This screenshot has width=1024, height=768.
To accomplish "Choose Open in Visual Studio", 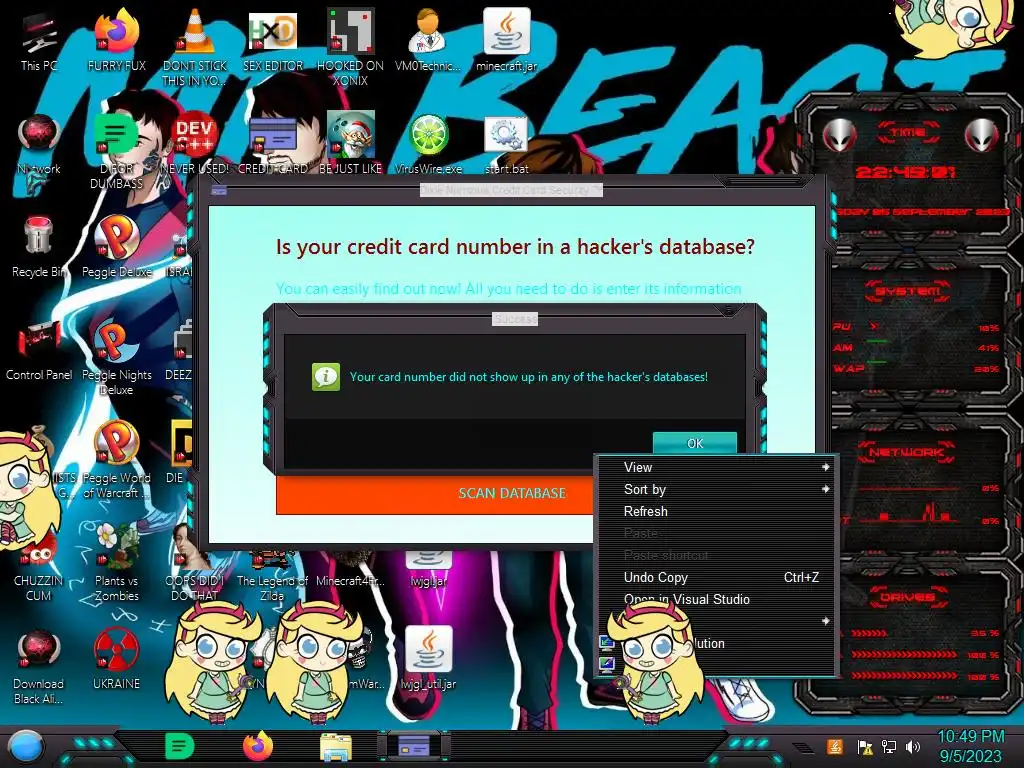I will tap(716, 600).
